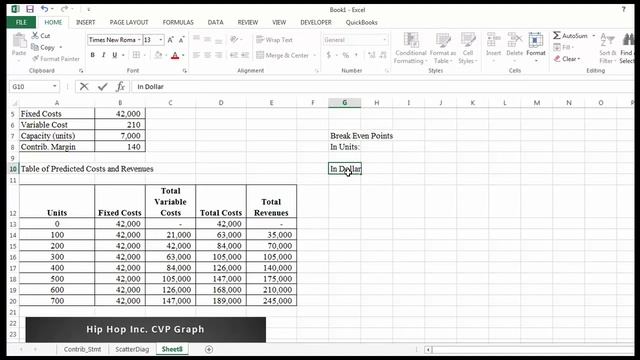Click the Clear eraser button
This screenshot has width=640, height=360.
click(567, 59)
